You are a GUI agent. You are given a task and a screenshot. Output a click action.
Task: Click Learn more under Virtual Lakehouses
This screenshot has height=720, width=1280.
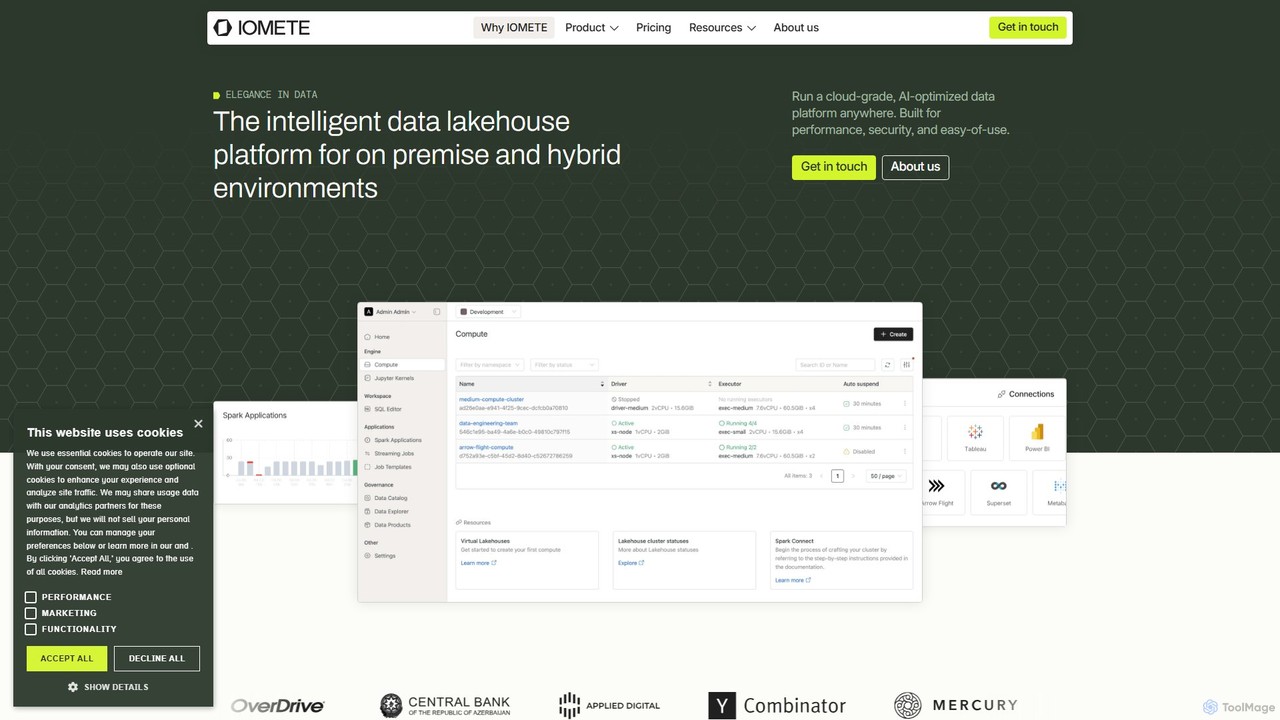click(478, 563)
